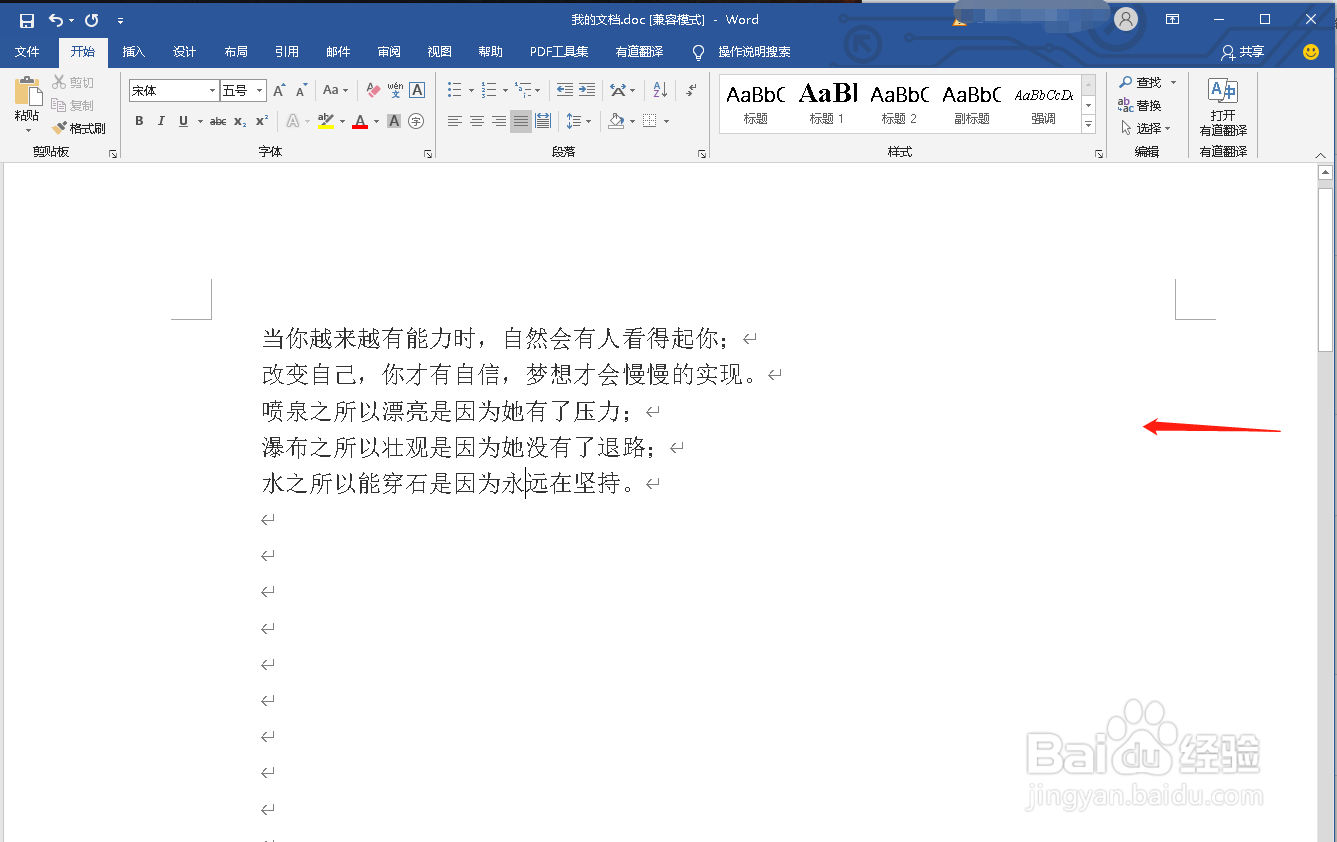Image resolution: width=1337 pixels, height=842 pixels.
Task: Click the distributed alignment icon
Action: pos(543,121)
